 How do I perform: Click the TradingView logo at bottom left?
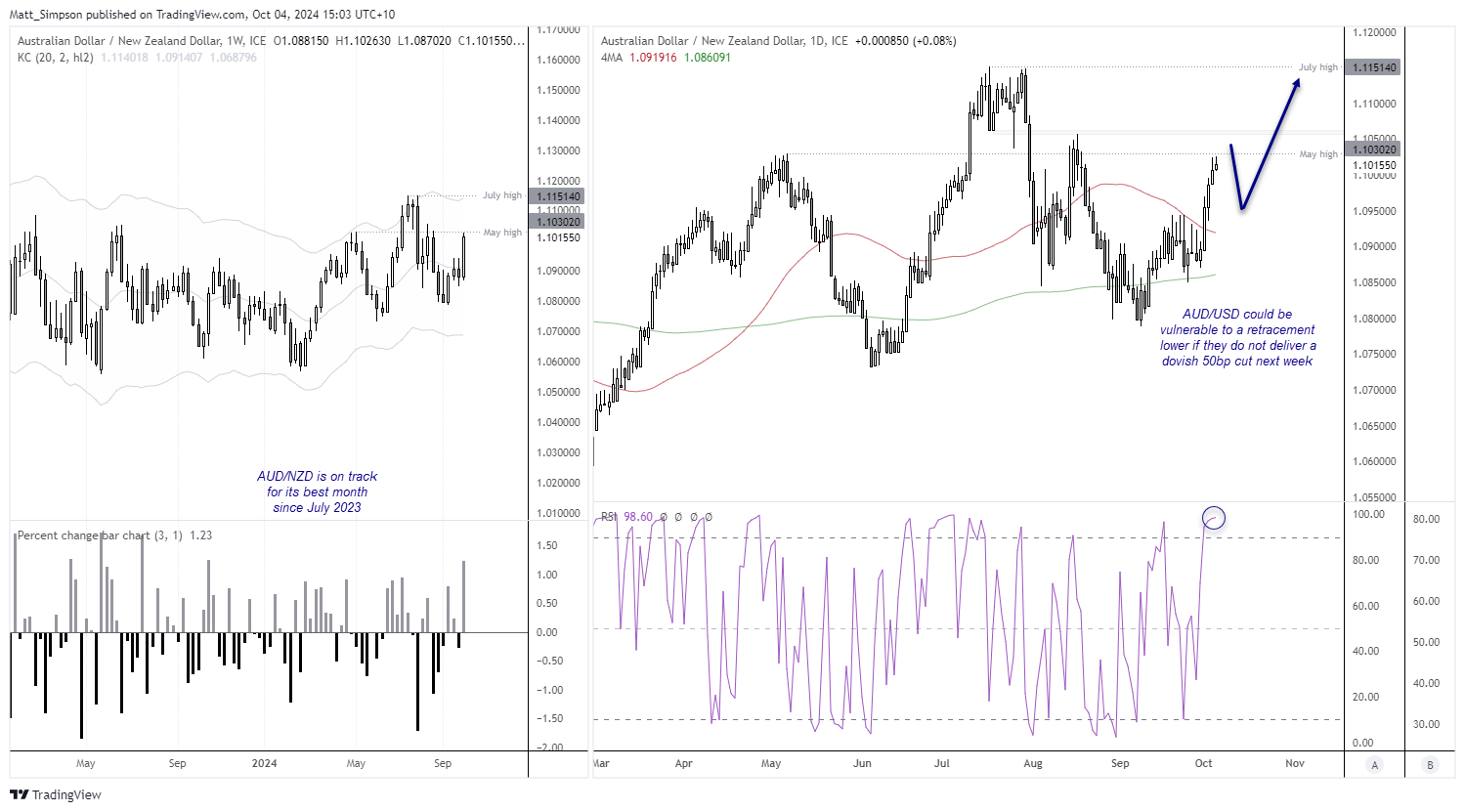pos(56,794)
